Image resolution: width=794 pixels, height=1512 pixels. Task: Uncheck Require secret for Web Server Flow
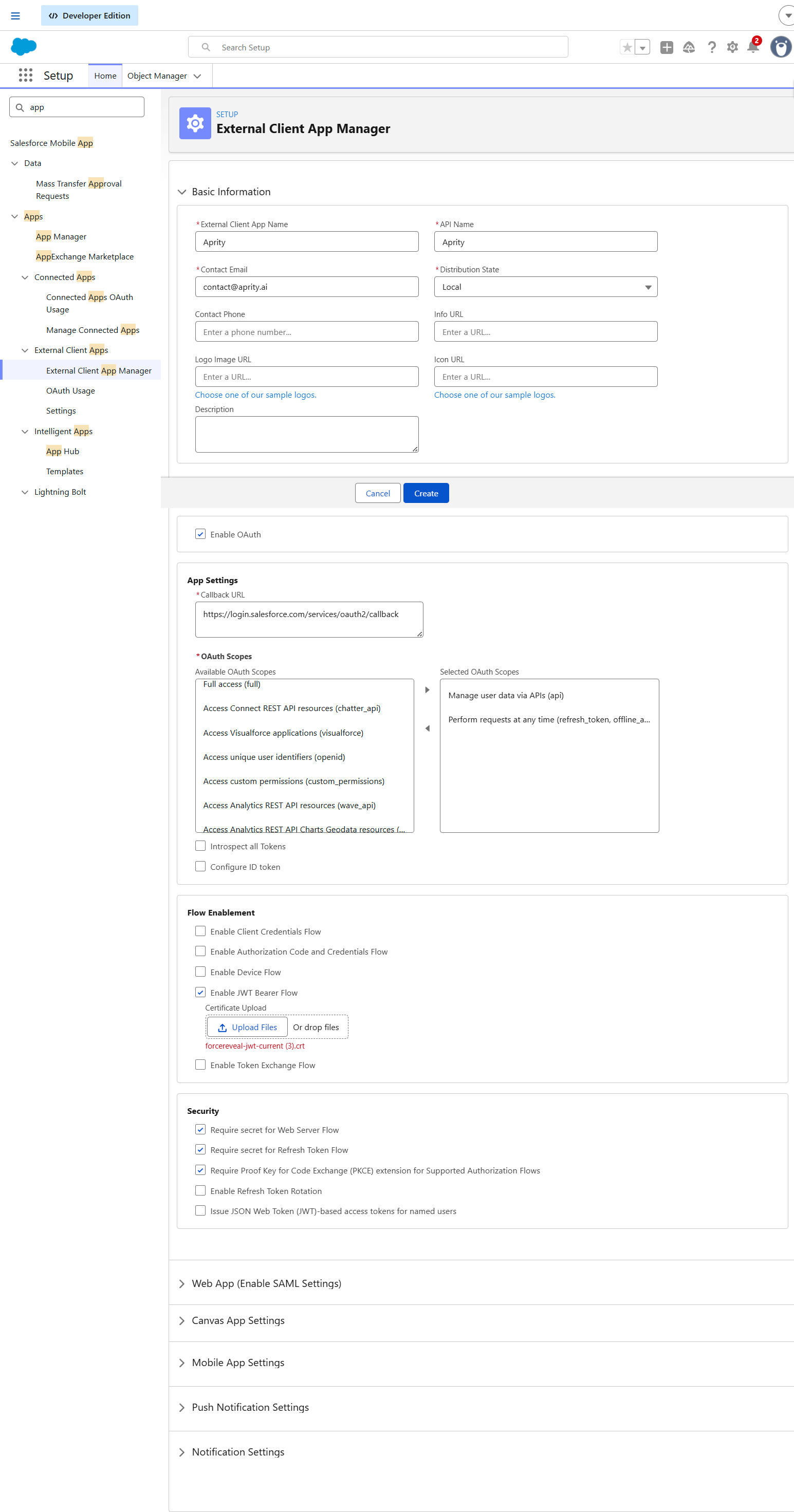point(200,1130)
